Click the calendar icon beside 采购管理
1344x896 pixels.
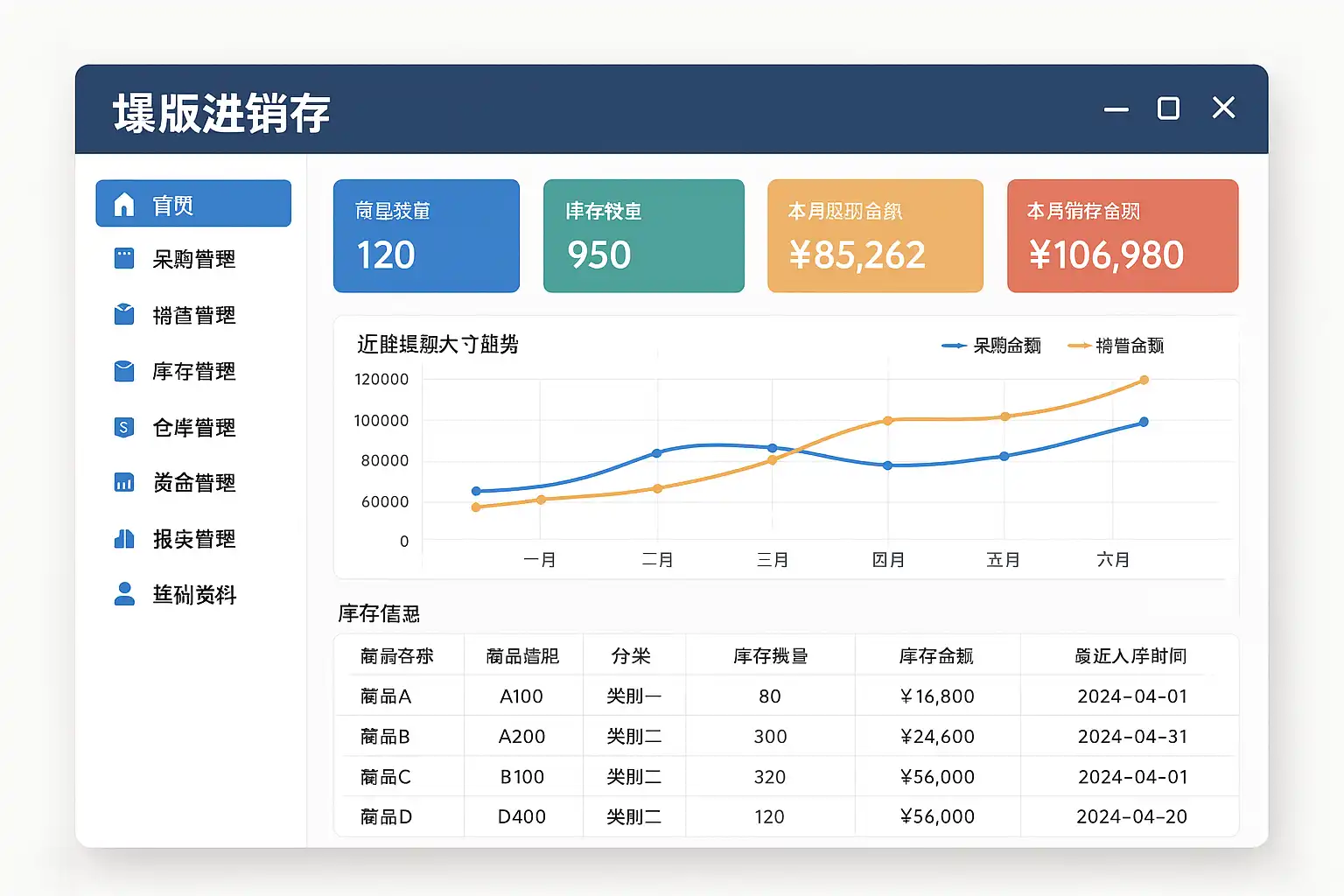pos(124,258)
